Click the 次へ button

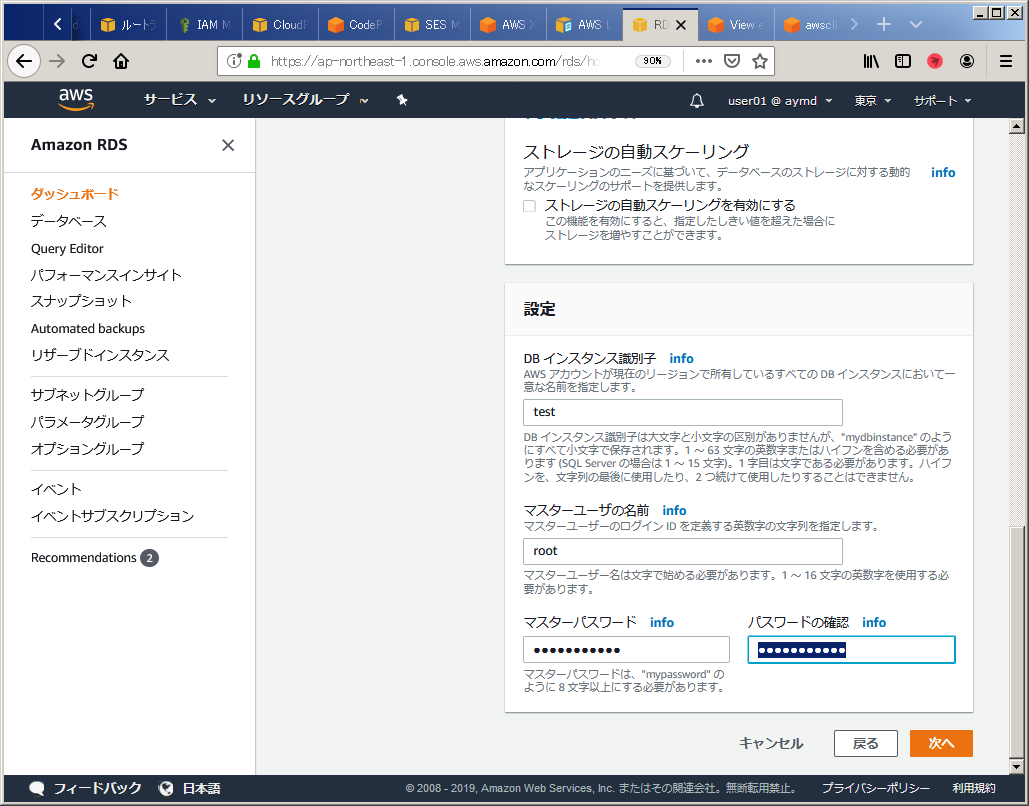click(941, 743)
